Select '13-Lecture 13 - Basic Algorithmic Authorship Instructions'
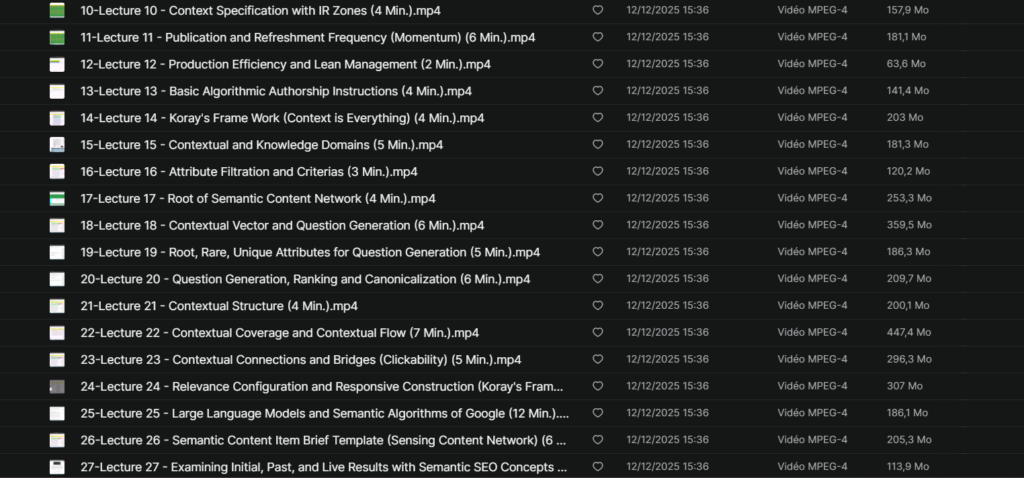Viewport: 1024px width, 478px height. pos(276,91)
